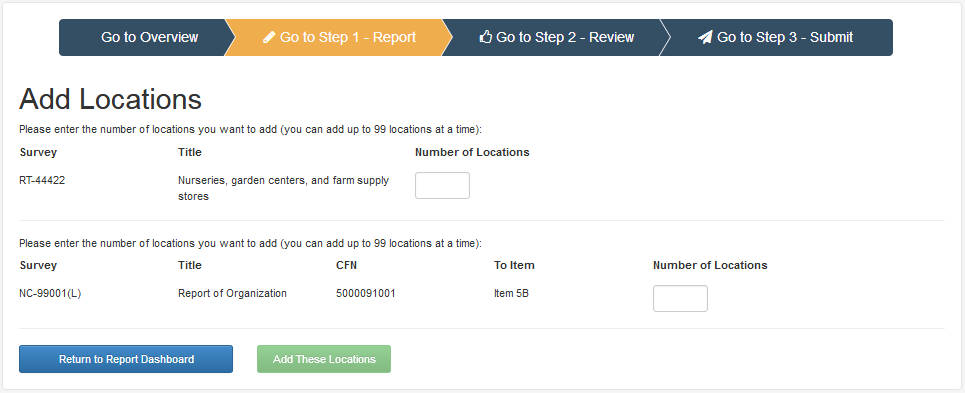965x393 pixels.
Task: Click the thumbs-up icon on Step 2
Action: [x=486, y=38]
